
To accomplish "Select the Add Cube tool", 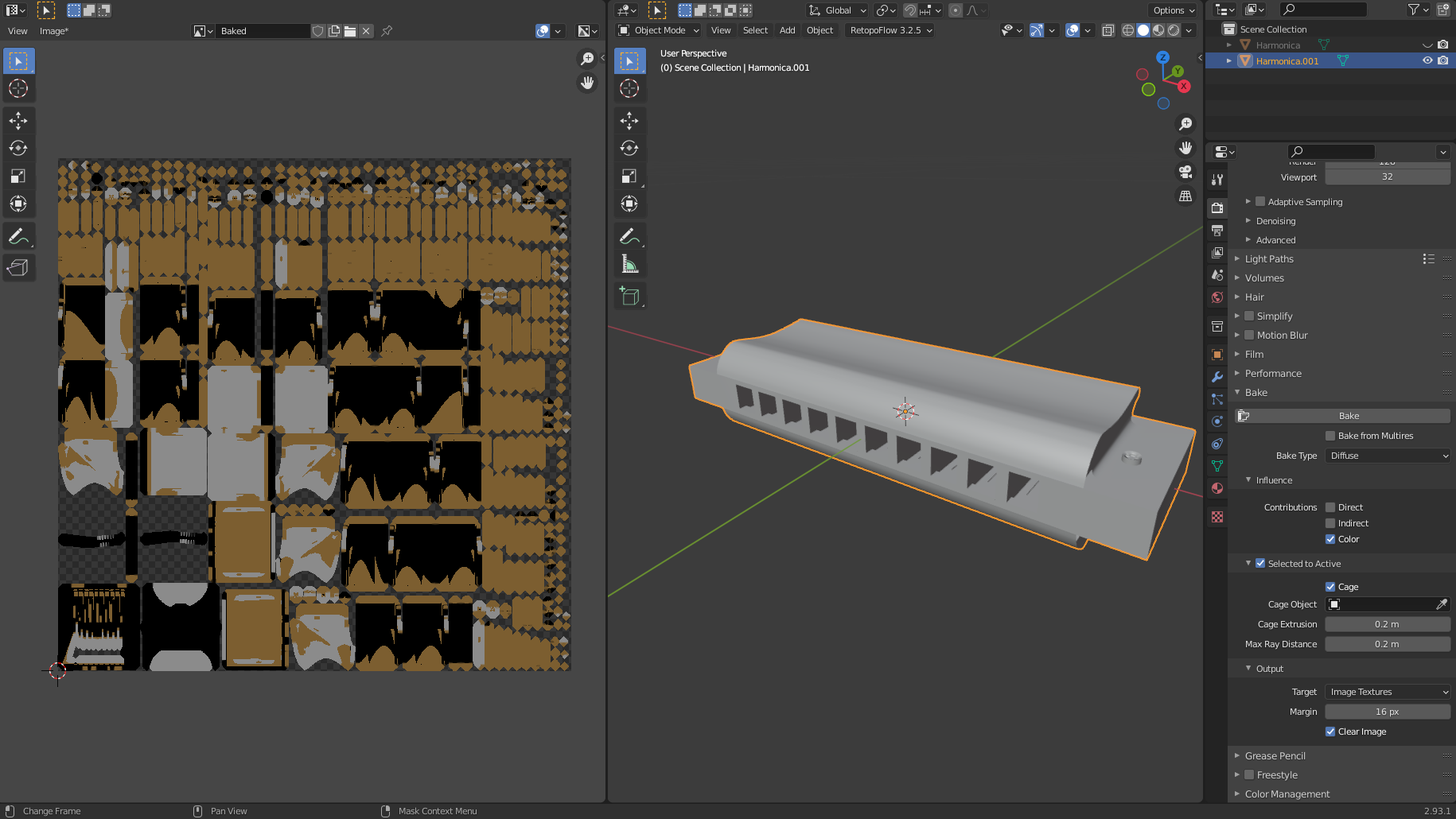I will click(629, 296).
